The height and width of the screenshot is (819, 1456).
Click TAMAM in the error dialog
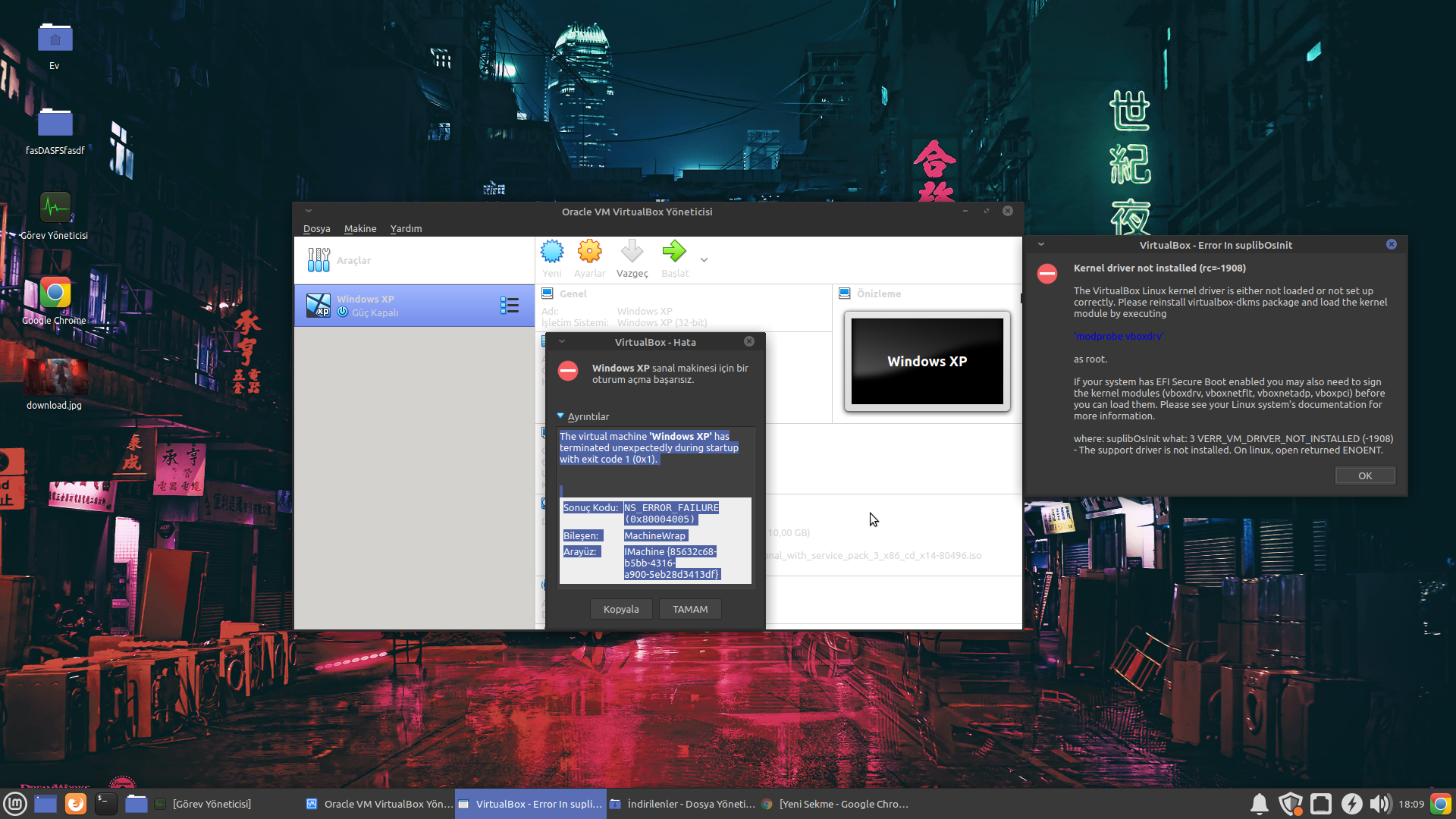[690, 609]
